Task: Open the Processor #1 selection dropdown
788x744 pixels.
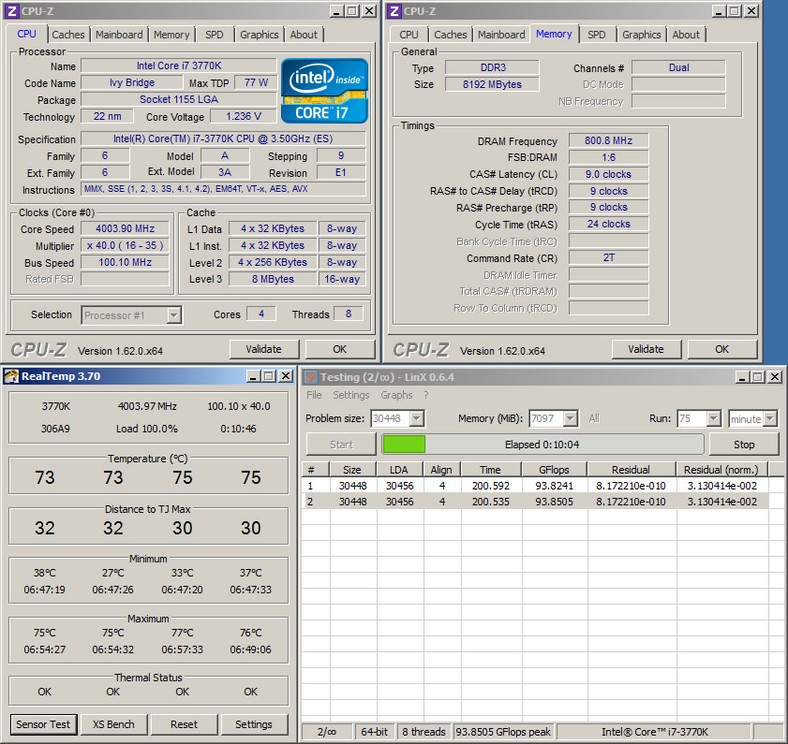Action: pos(173,315)
